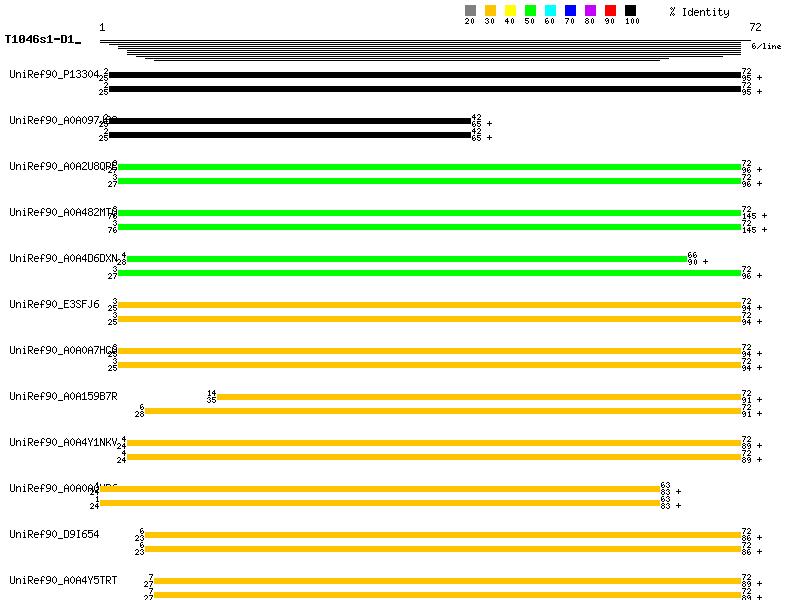This screenshot has width=800, height=600.
Task: Select the green 50% identity legend swatch
Action: tap(530, 11)
